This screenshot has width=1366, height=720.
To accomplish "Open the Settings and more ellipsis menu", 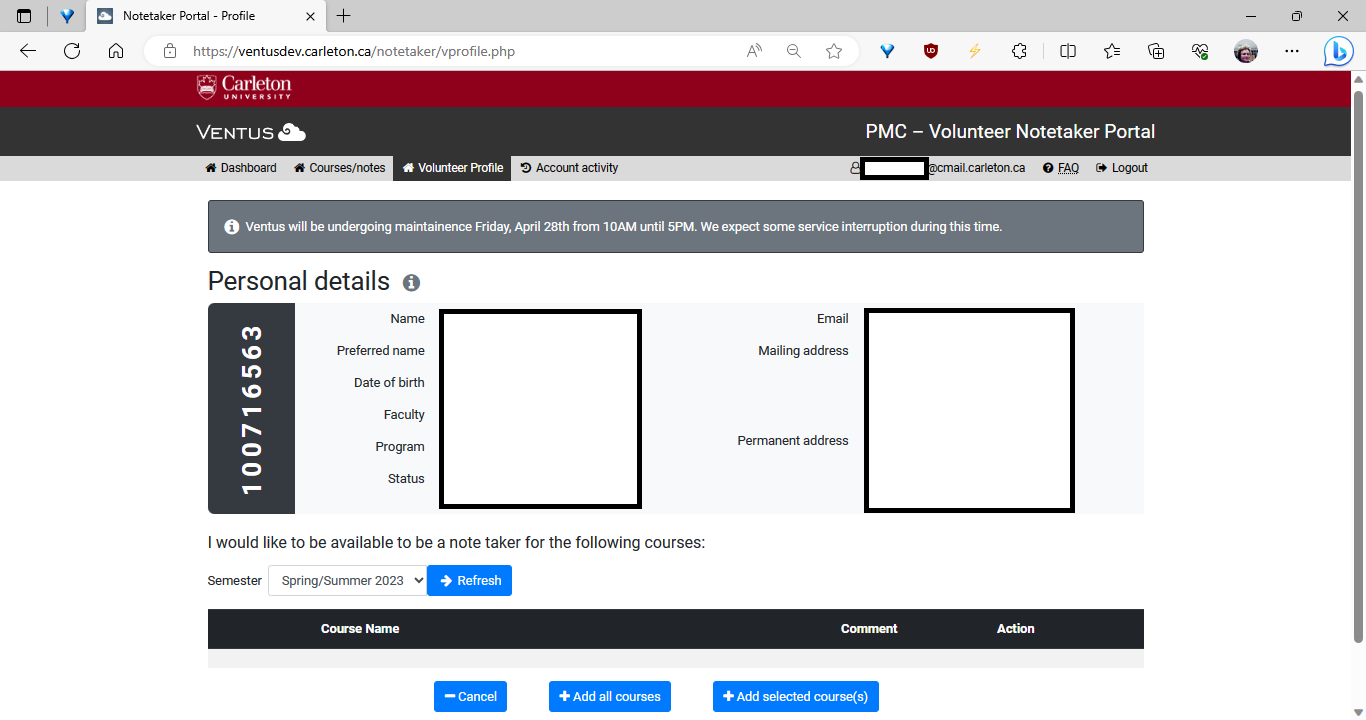I will point(1292,51).
